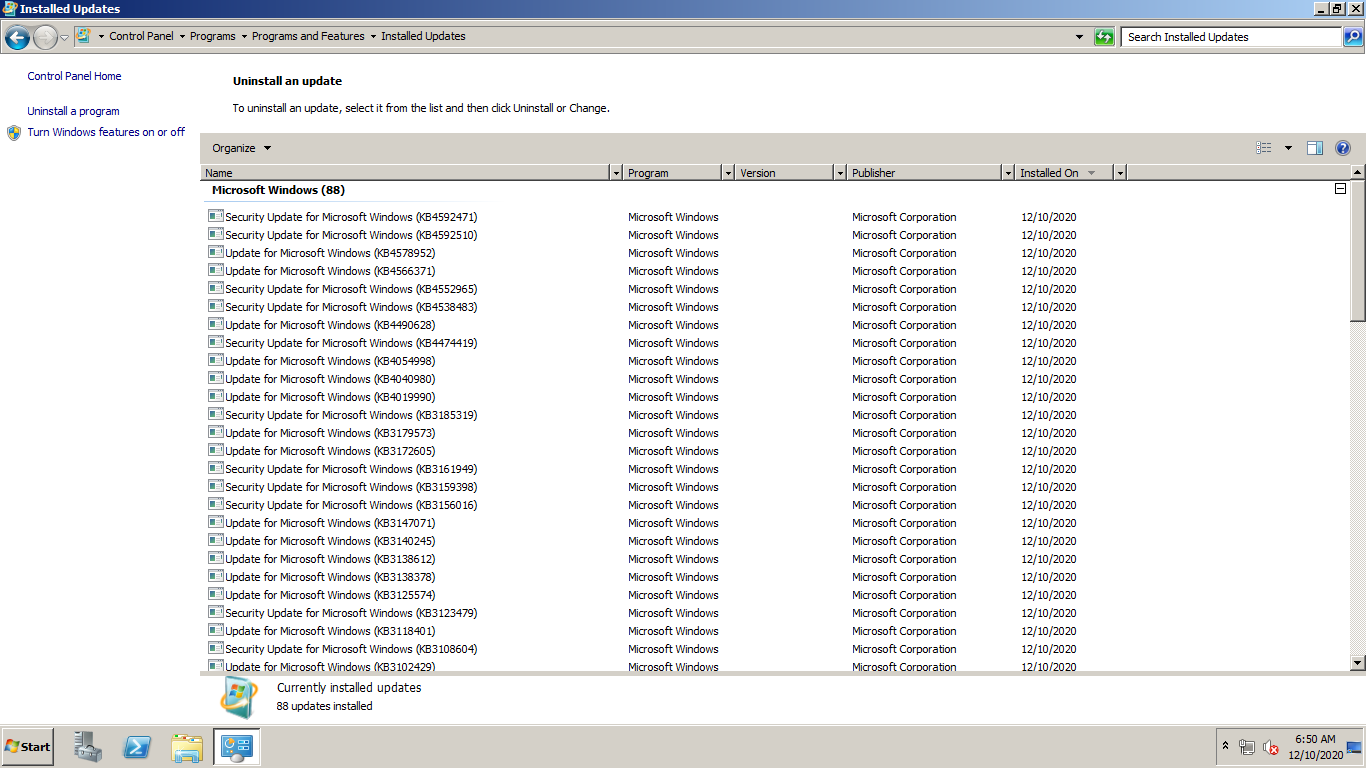
Task: Open filter dropdown for Version column
Action: 840,173
